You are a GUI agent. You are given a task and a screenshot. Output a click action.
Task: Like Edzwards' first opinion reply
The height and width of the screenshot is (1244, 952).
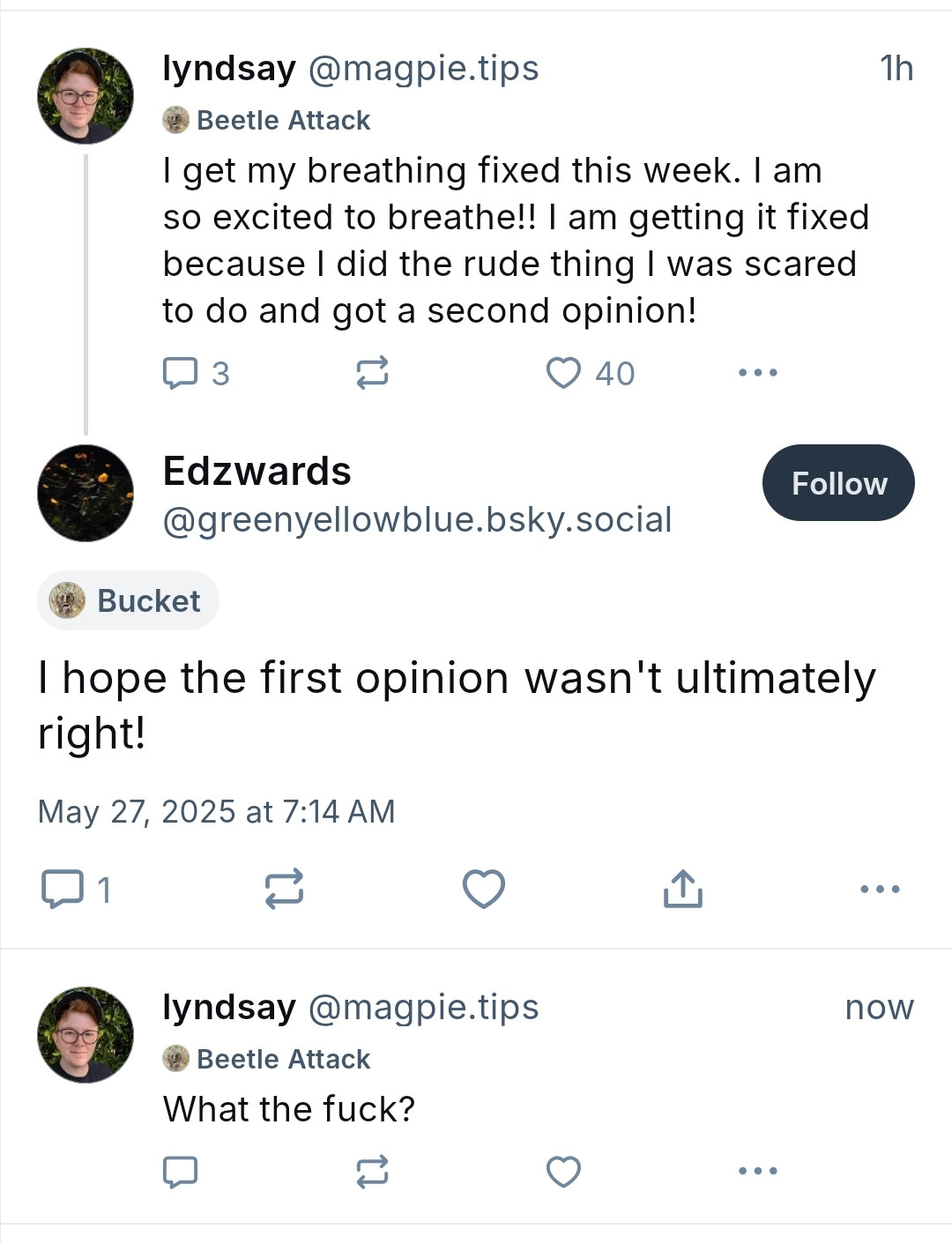[x=484, y=889]
